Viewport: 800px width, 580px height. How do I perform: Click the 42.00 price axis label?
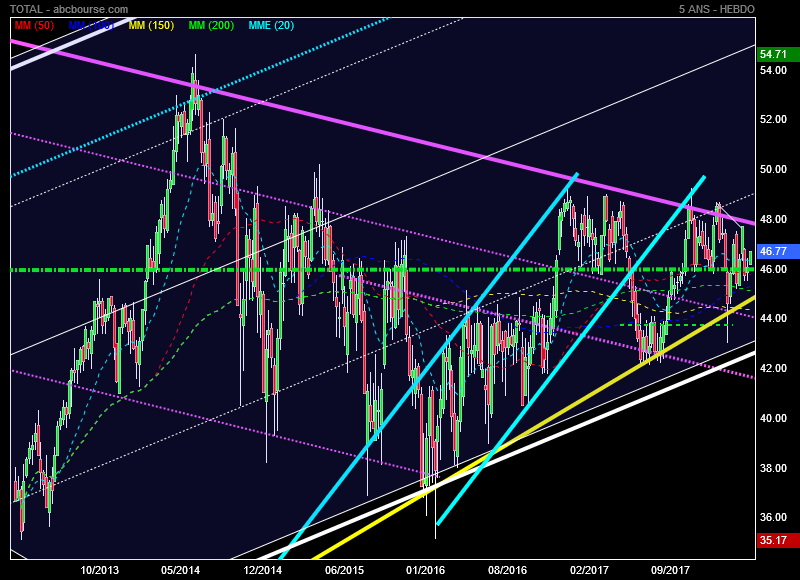pos(773,368)
